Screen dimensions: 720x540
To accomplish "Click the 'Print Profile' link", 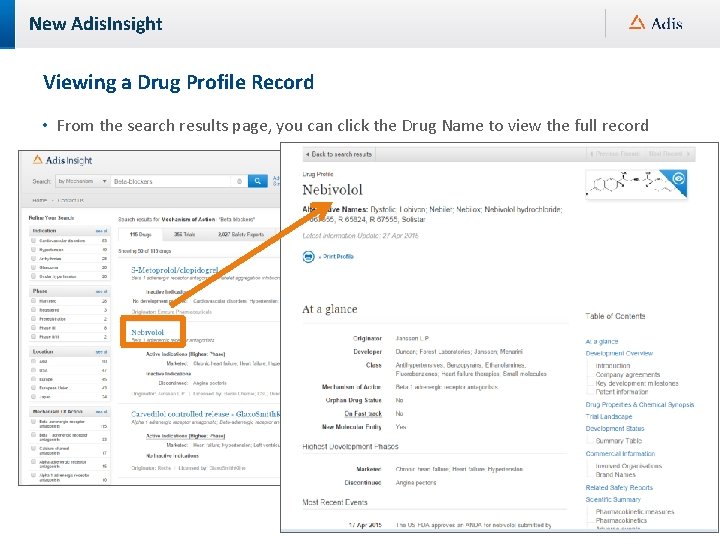I will tap(336, 256).
